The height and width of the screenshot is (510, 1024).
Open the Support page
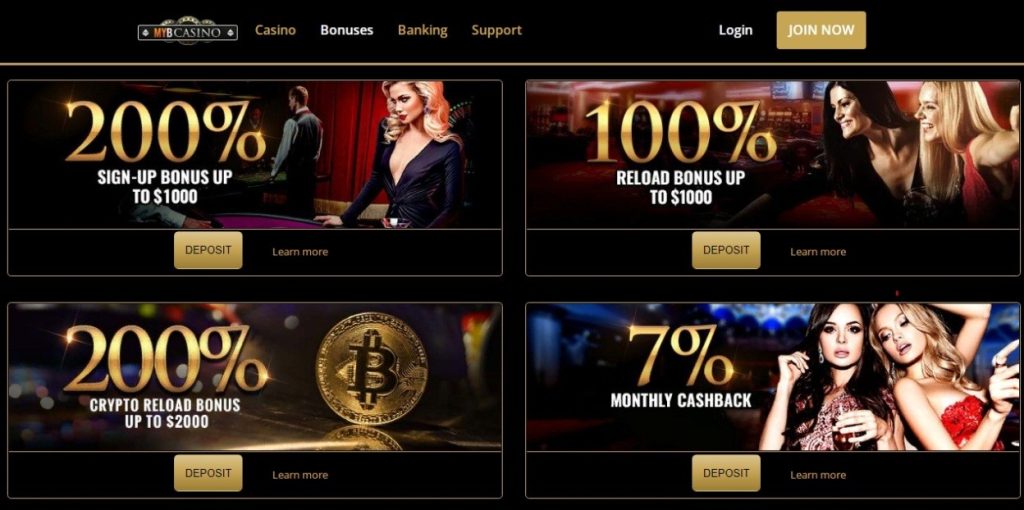point(496,30)
